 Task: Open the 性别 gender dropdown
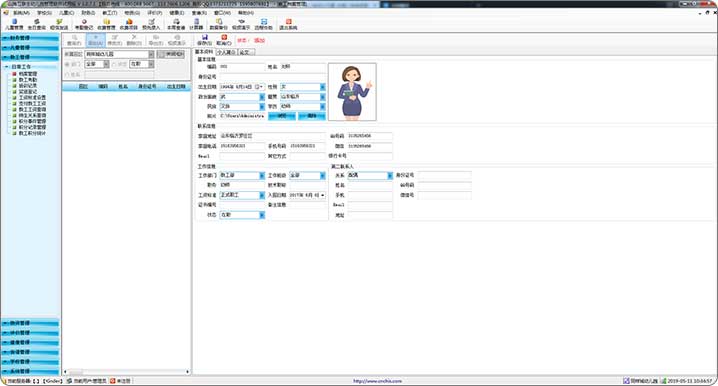322,87
